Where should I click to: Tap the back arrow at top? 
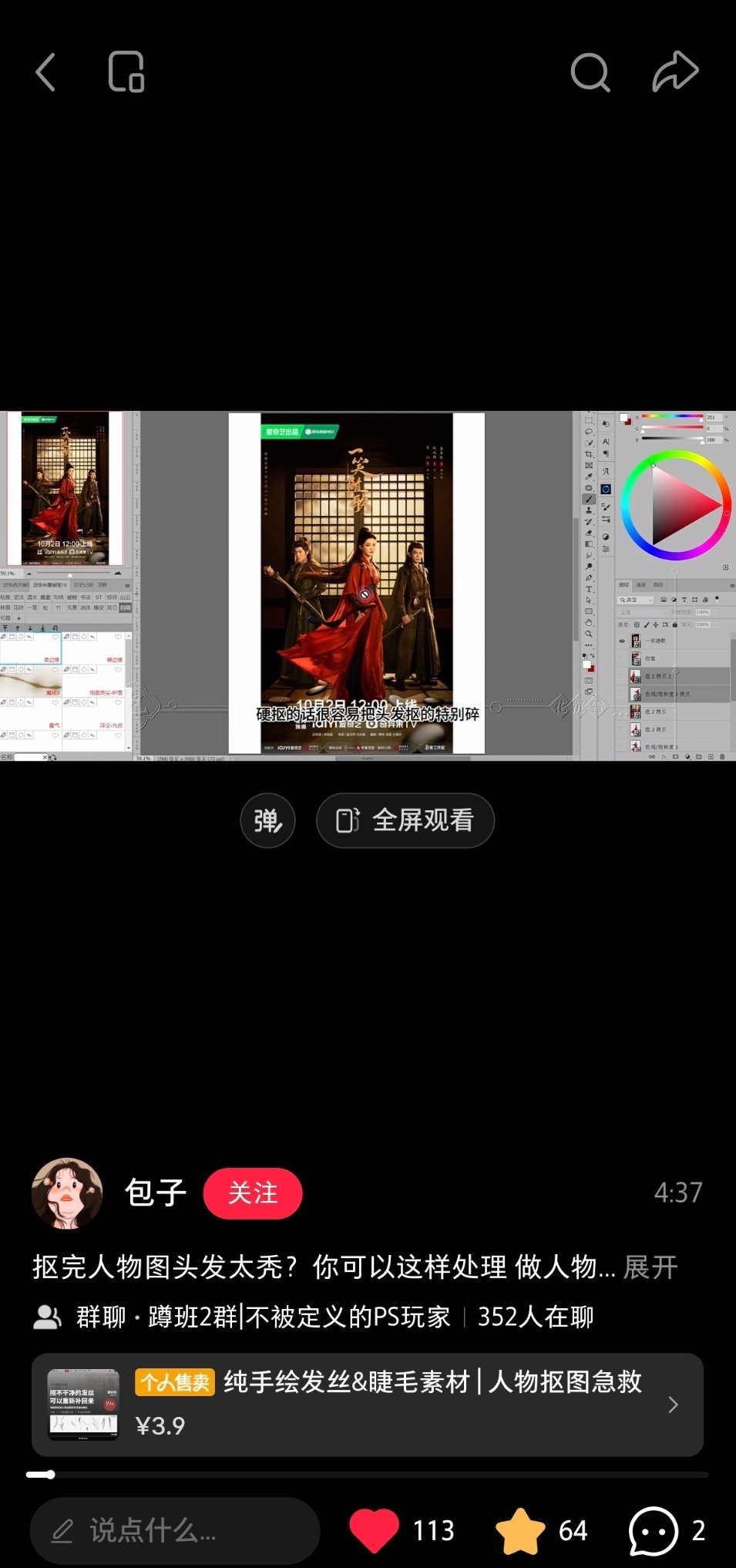tap(45, 72)
